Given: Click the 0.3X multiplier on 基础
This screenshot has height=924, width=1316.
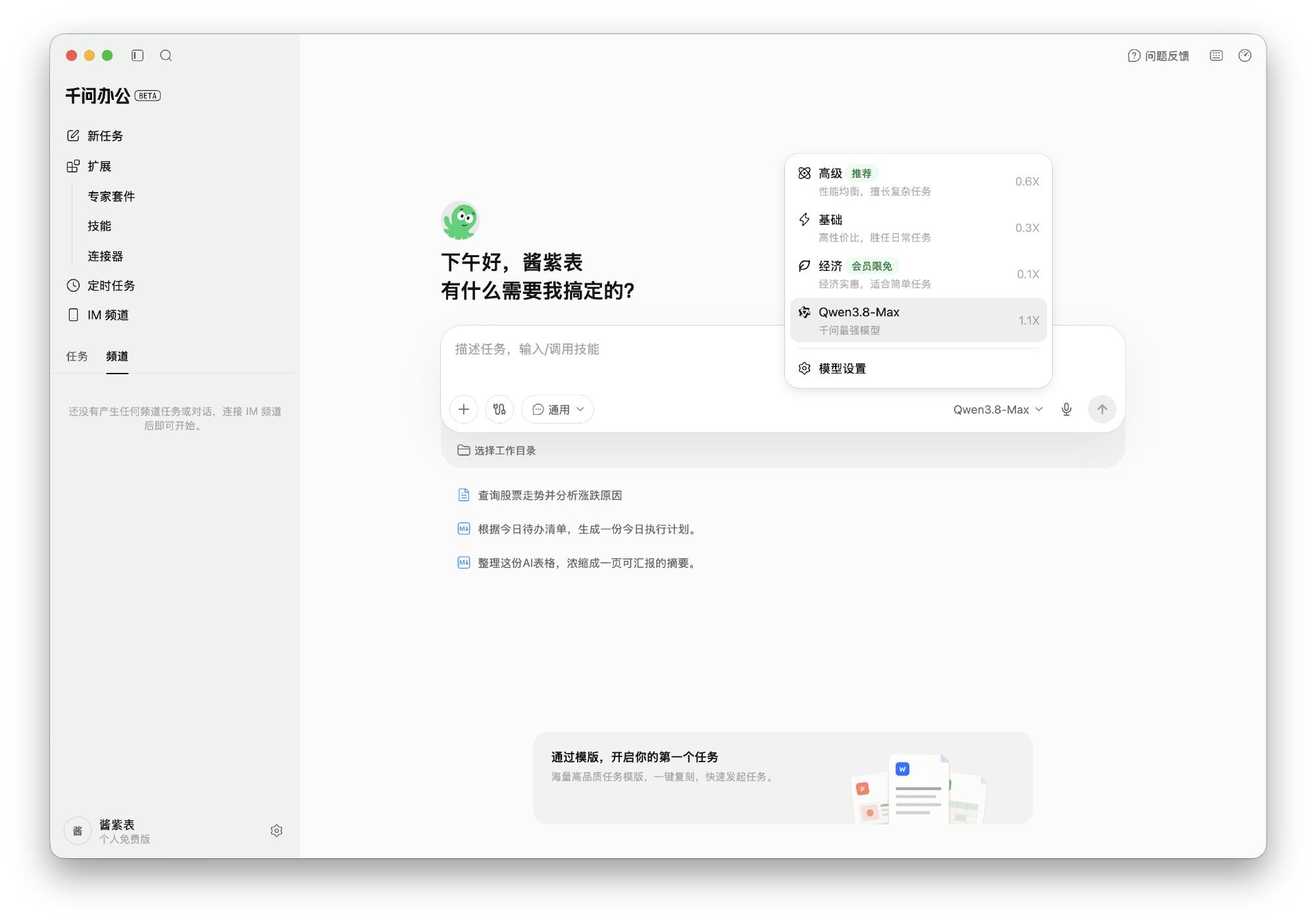Looking at the screenshot, I should (x=1026, y=228).
